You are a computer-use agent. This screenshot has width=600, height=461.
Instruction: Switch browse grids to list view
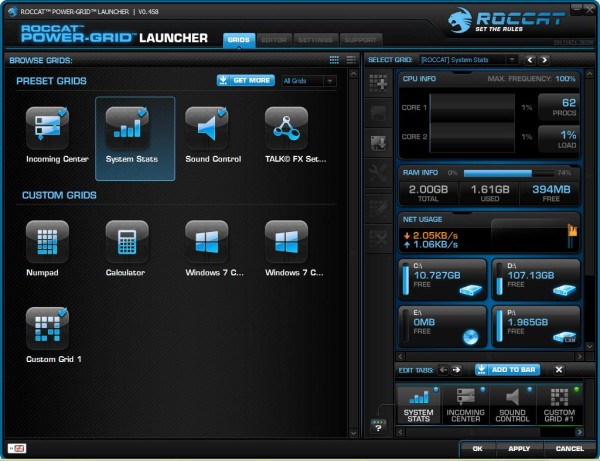point(351,60)
